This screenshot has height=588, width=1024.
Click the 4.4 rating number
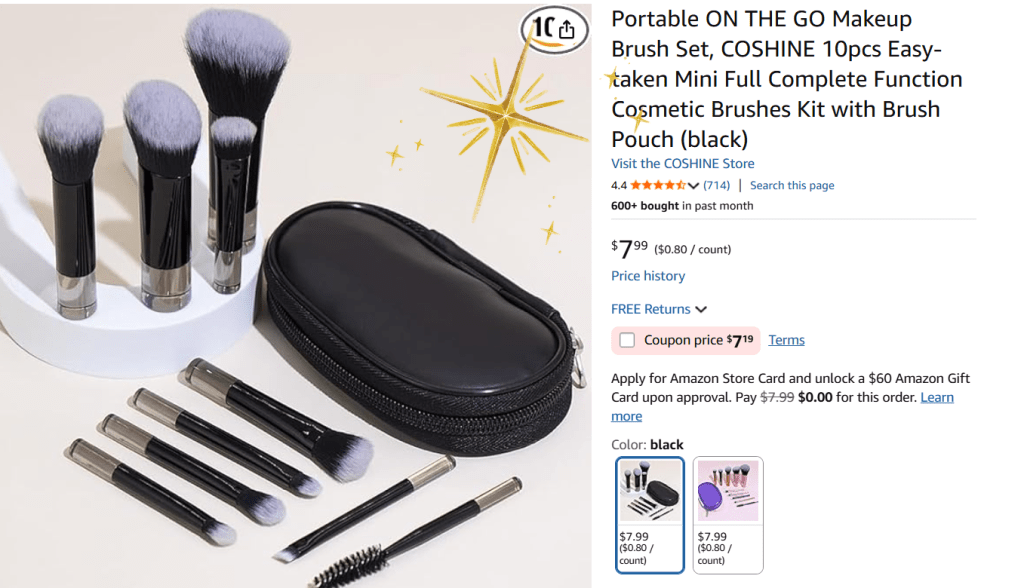(618, 186)
